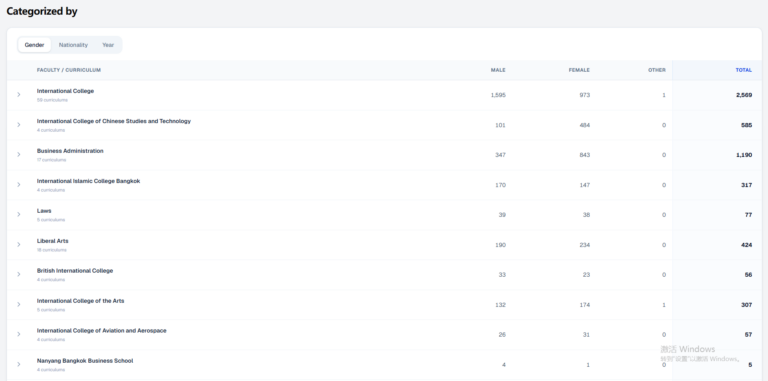This screenshot has height=381, width=768.
Task: Click female count 234
Action: point(585,245)
